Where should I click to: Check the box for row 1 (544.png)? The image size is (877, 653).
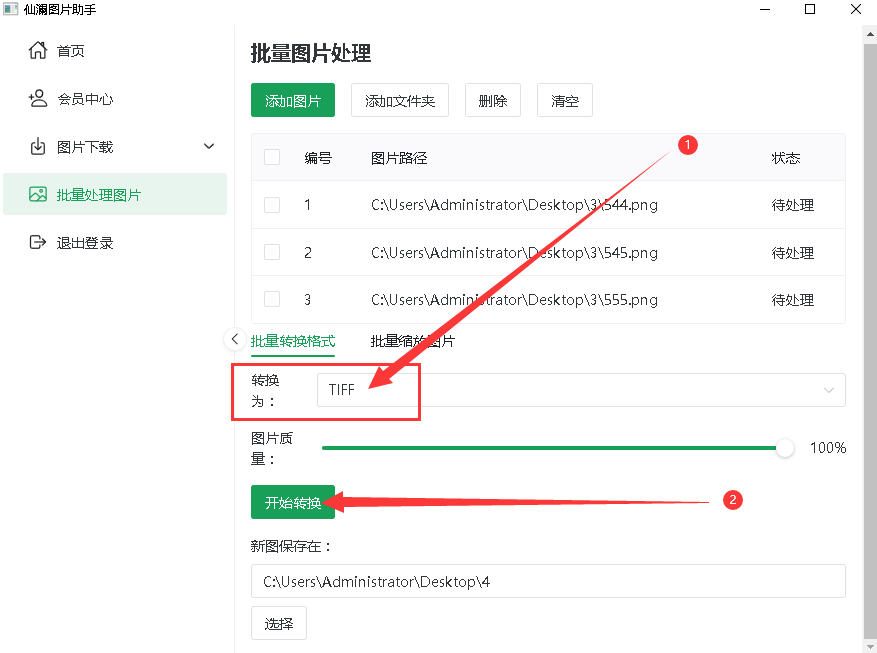pyautogui.click(x=272, y=205)
